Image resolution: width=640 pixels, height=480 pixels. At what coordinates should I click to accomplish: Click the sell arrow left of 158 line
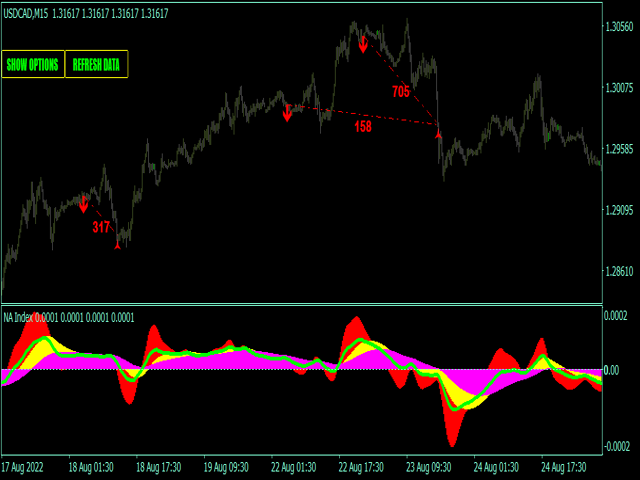[x=287, y=113]
